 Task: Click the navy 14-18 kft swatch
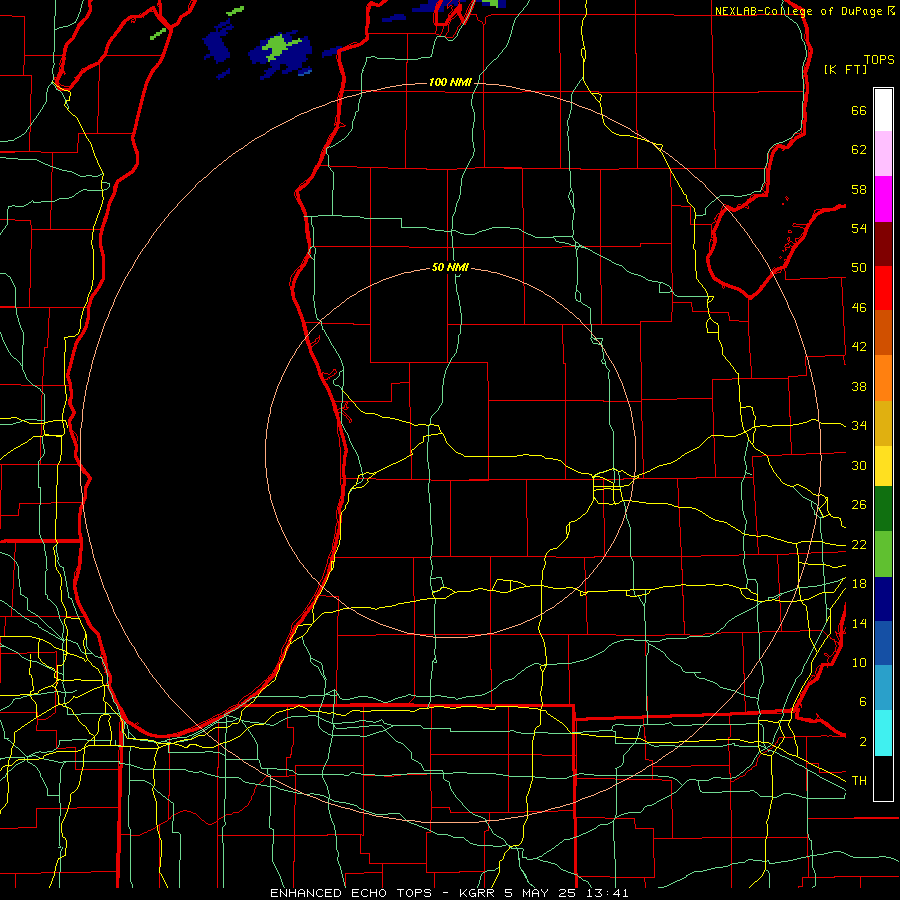(x=883, y=599)
